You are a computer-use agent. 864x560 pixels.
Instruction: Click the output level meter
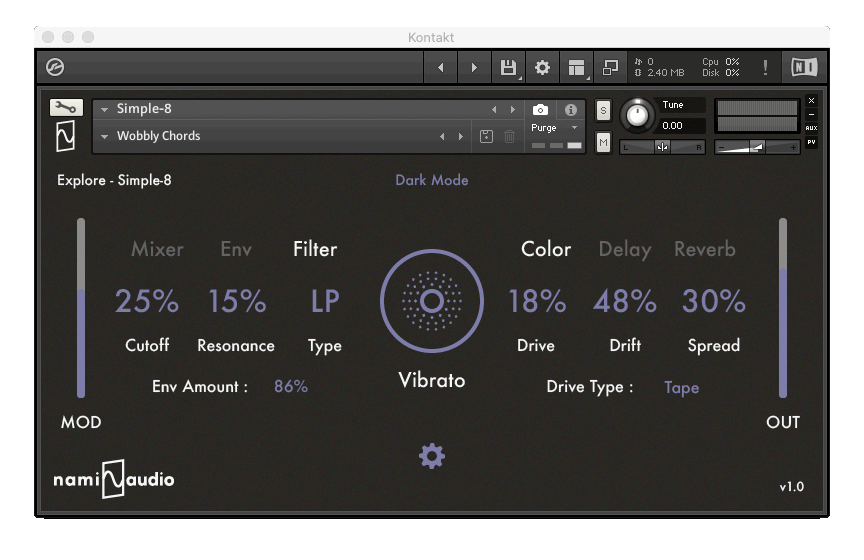757,116
